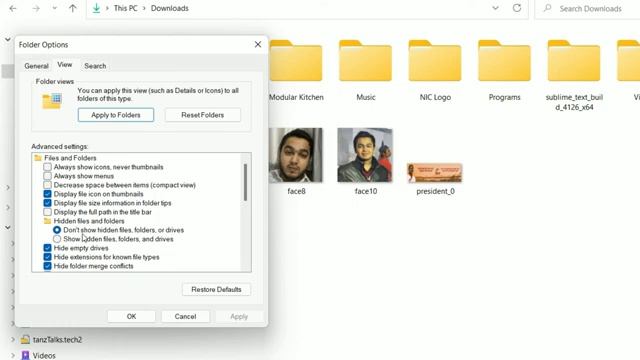640x360 pixels.
Task: Refresh the Downloads folder
Action: (517, 8)
